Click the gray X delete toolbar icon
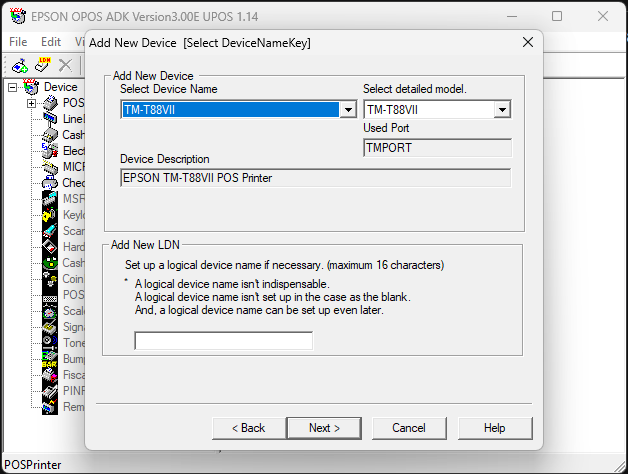 pyautogui.click(x=65, y=65)
